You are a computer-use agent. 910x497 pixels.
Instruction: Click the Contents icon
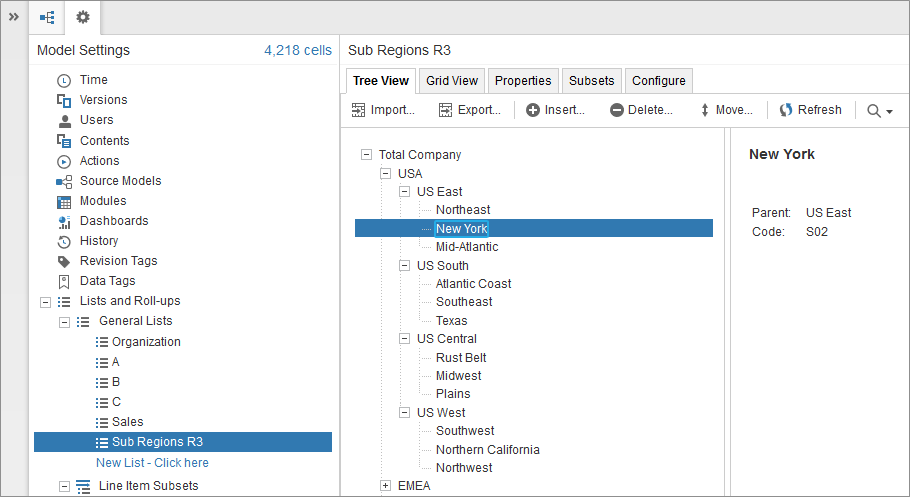coord(64,141)
